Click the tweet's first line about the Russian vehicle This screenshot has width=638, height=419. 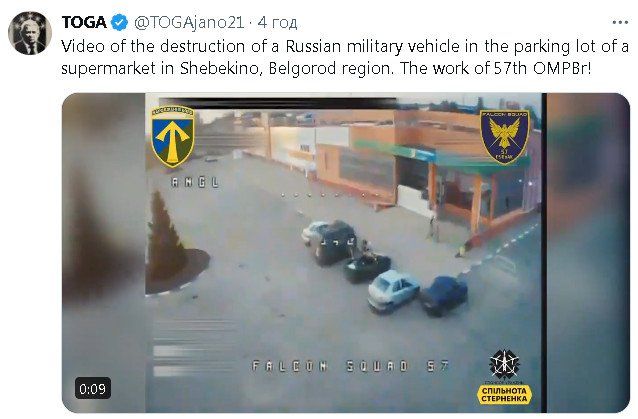point(345,46)
